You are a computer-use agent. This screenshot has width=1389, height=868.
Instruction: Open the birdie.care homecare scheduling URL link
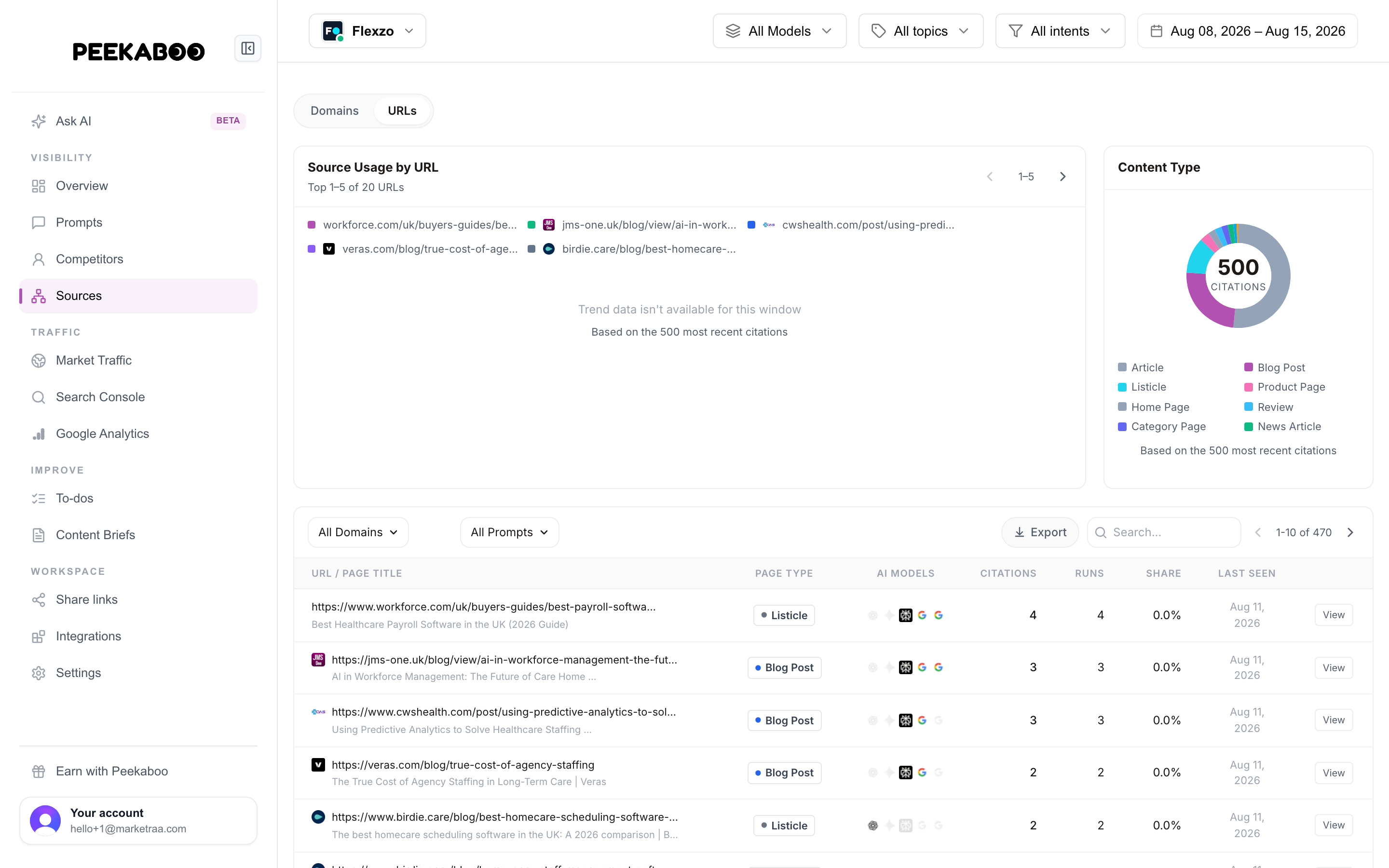[504, 817]
